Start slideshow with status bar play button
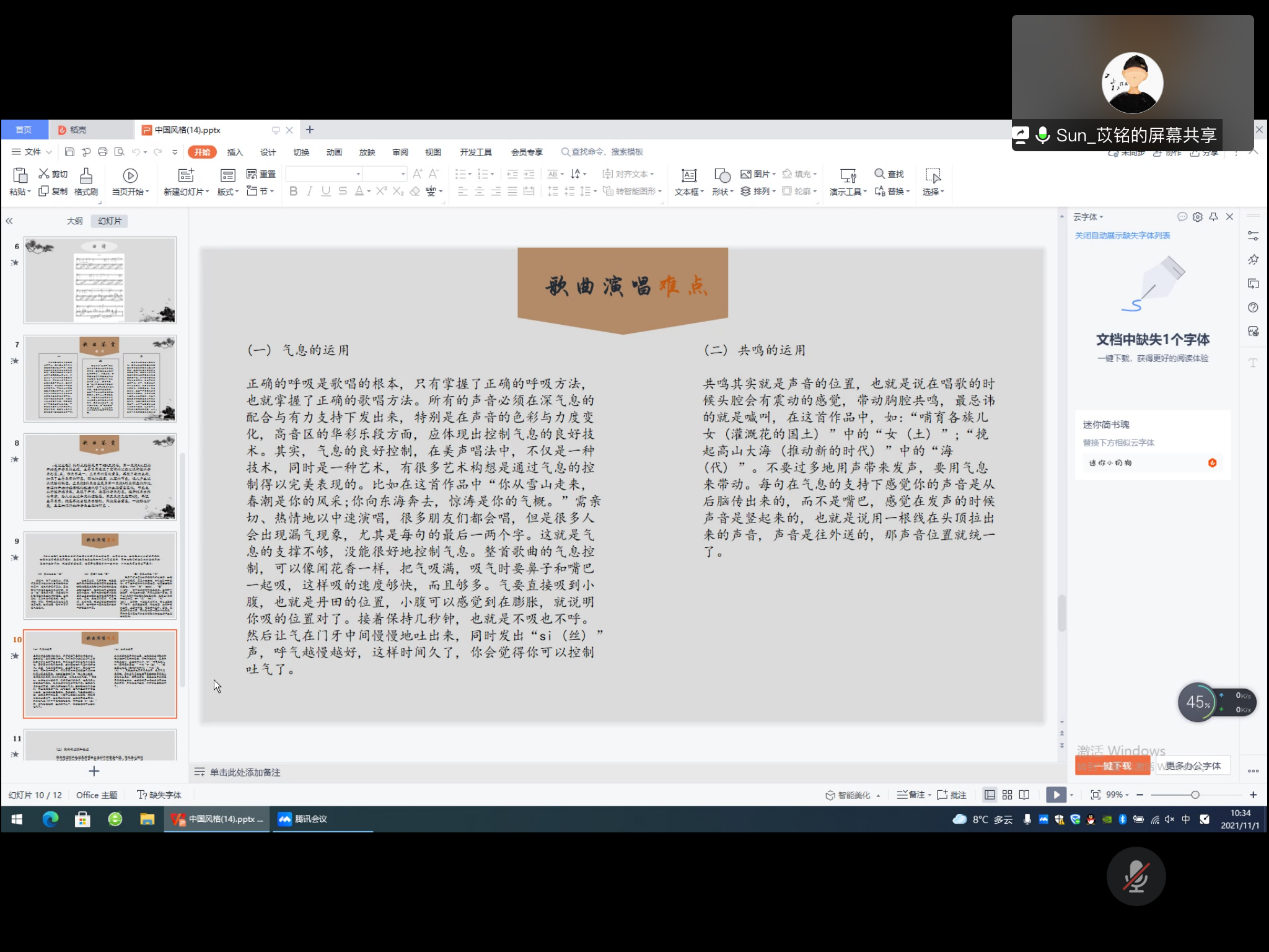 pos(1055,795)
